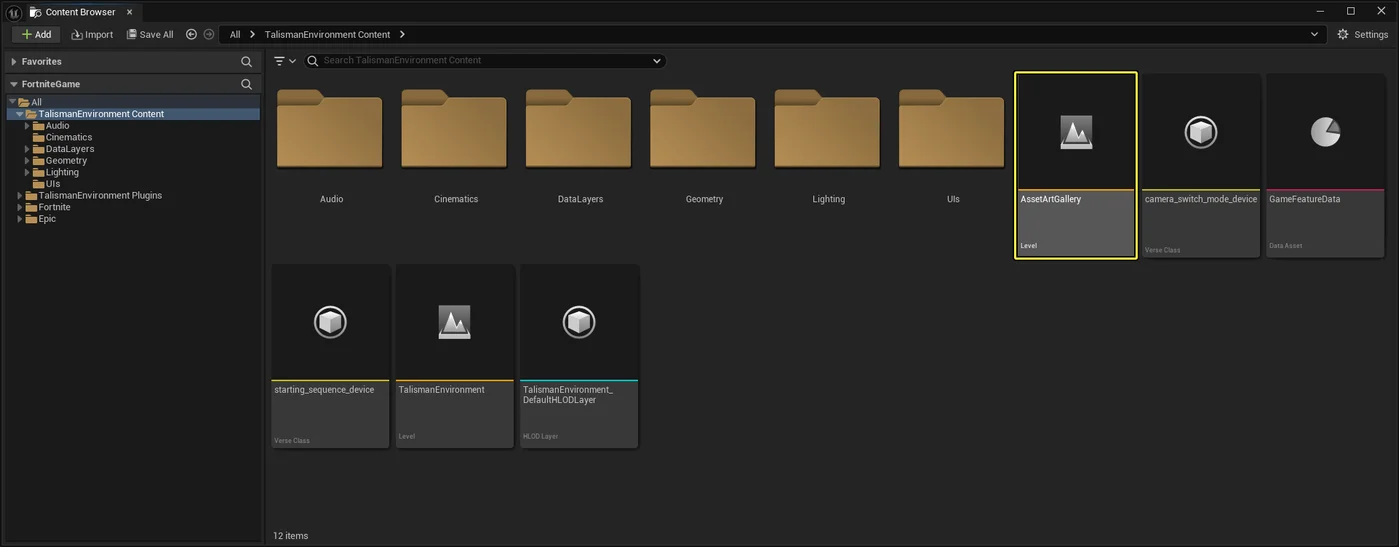Select the 'All' breadcrumb path item
The width and height of the screenshot is (1399, 547).
[x=235, y=34]
